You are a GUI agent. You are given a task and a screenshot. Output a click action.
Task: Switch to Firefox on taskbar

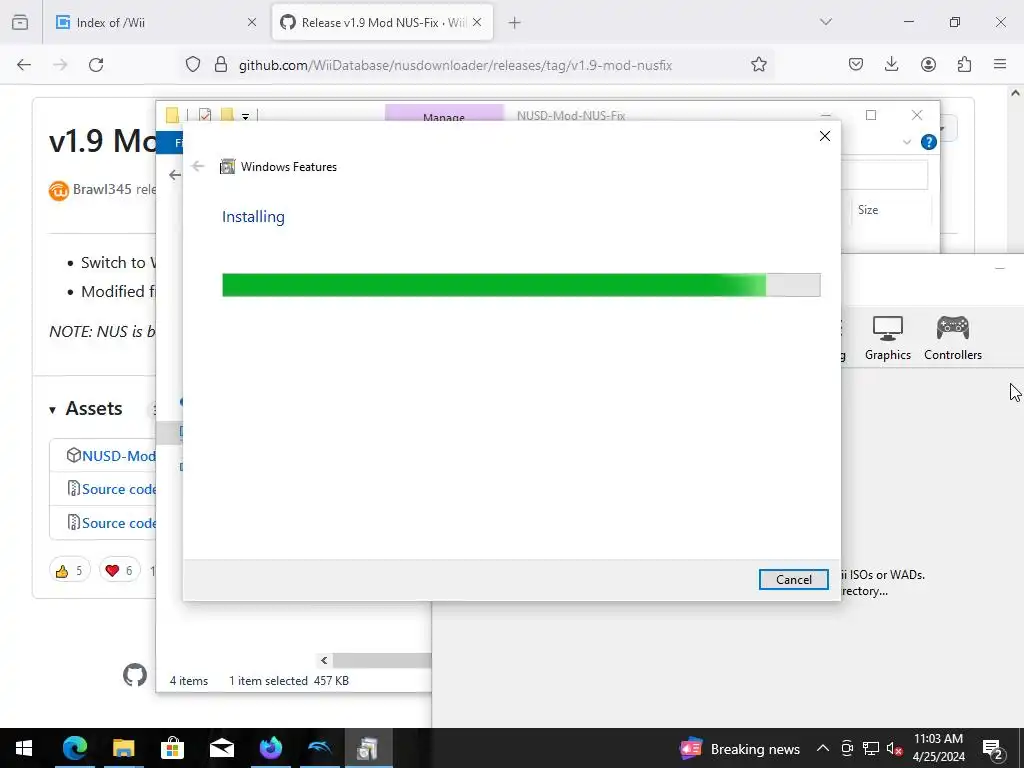tap(270, 748)
